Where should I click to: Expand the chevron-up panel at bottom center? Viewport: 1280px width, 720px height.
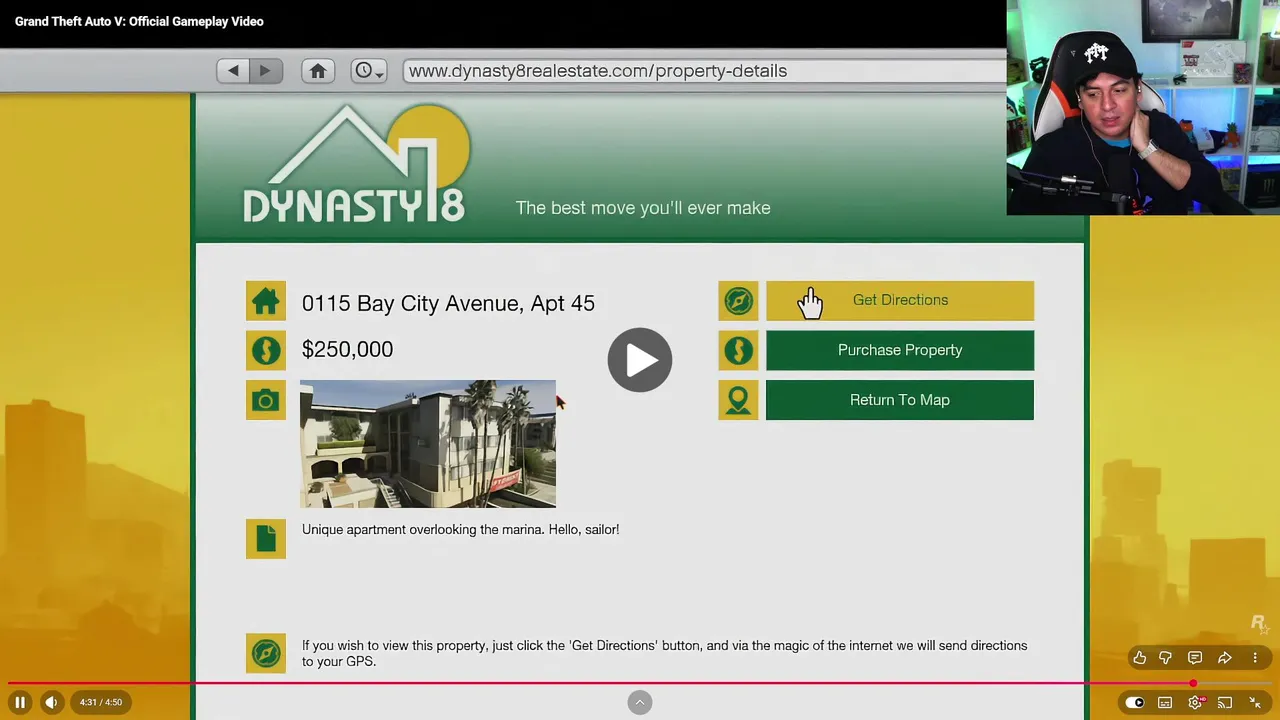coord(640,702)
